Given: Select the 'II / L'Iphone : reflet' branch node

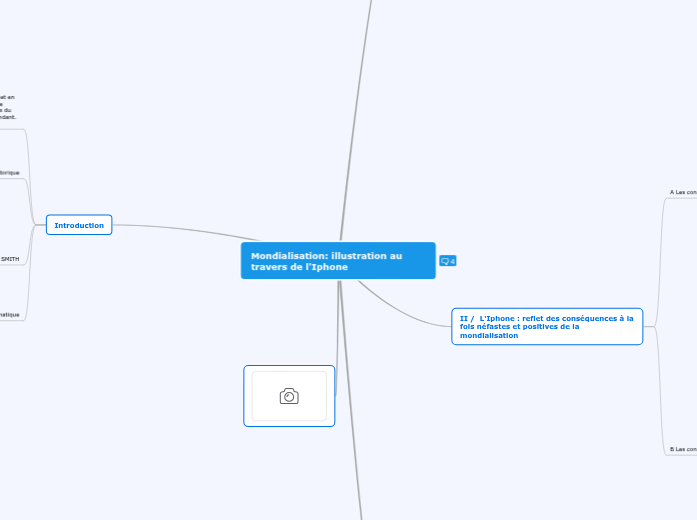Looking at the screenshot, I should [x=546, y=327].
